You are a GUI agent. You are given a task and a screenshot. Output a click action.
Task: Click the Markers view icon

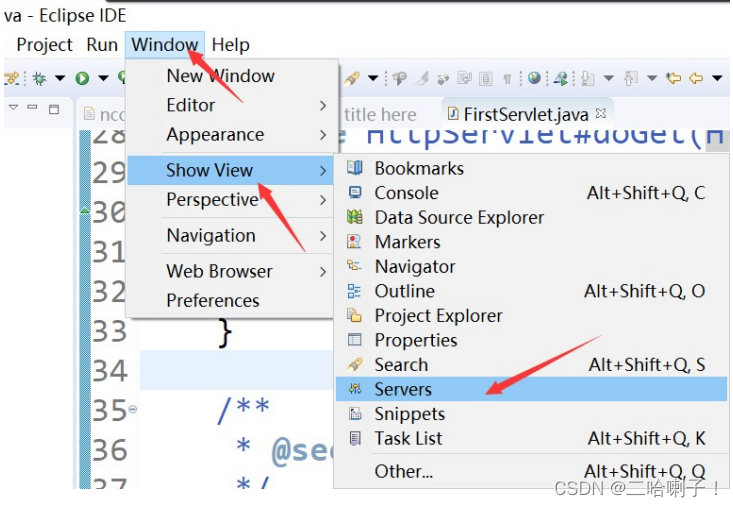pyautogui.click(x=354, y=242)
